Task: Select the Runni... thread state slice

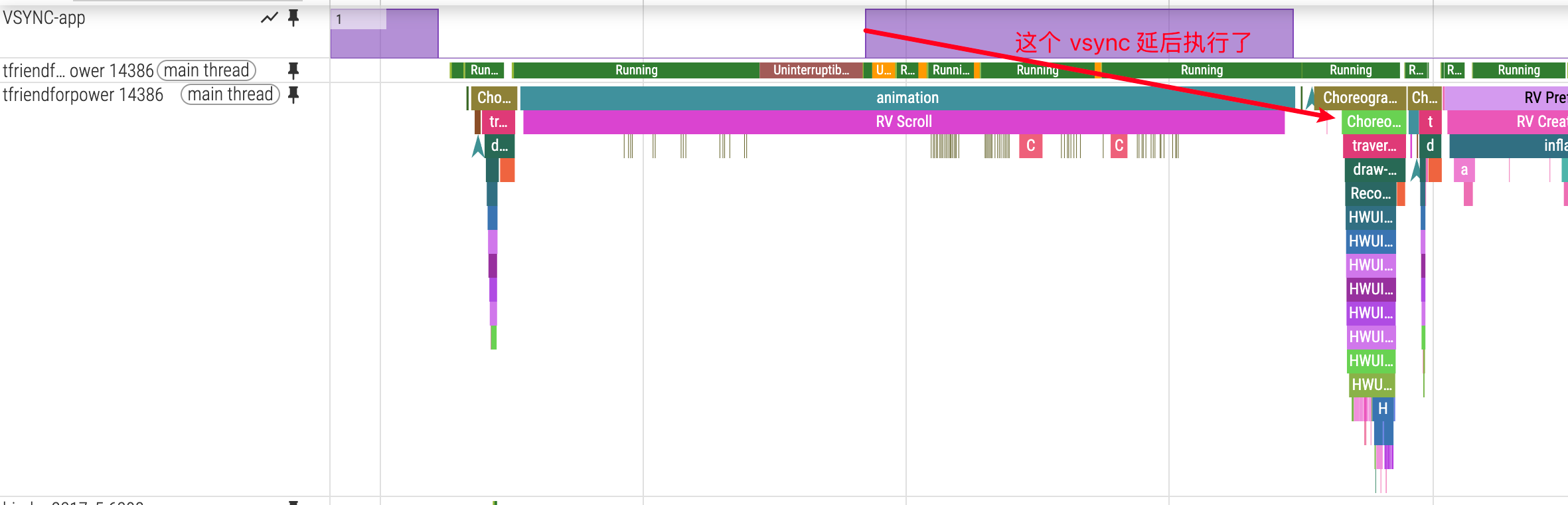Action: [x=951, y=70]
